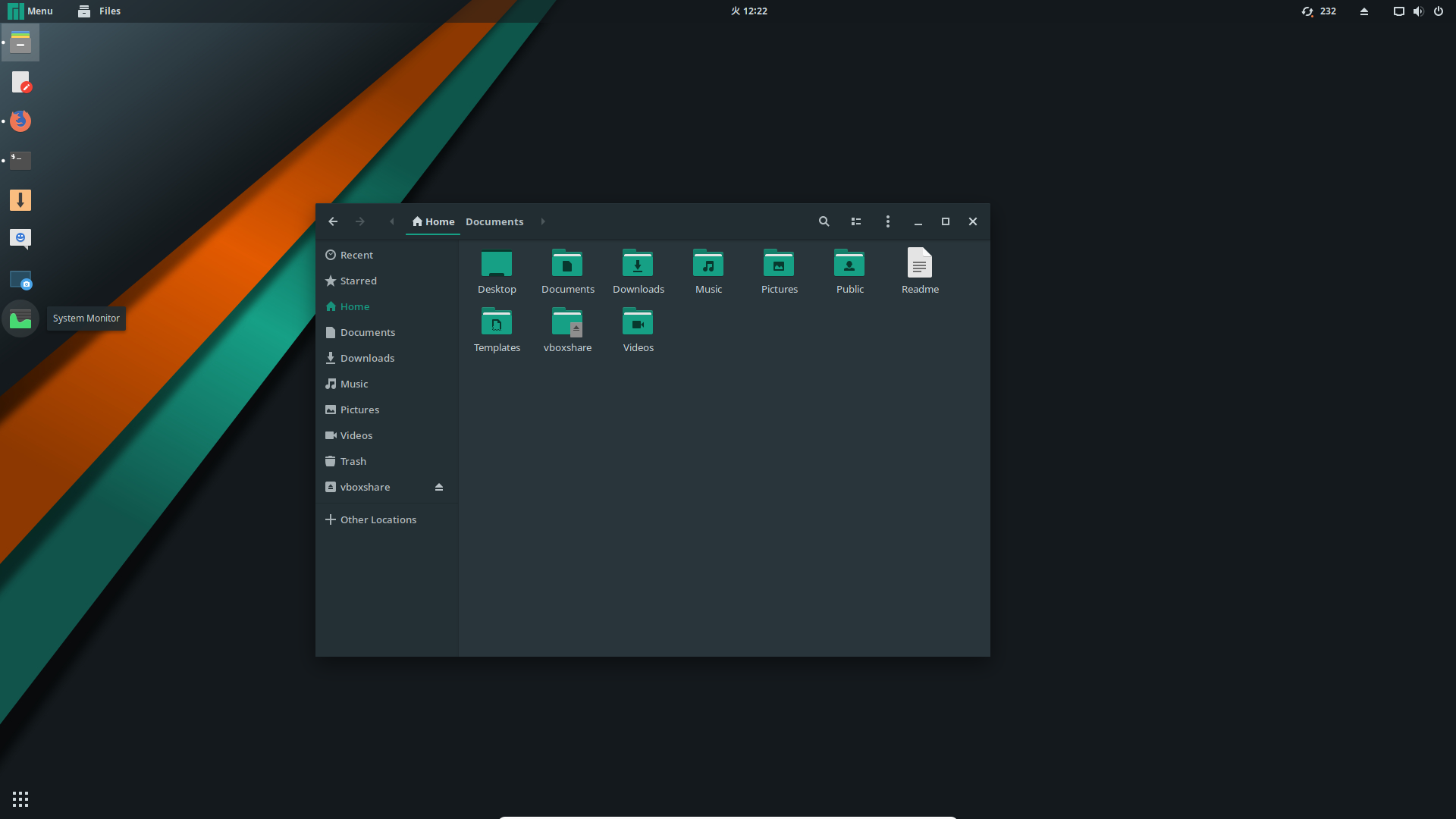Open the three-dot options menu
Viewport: 1456px width, 819px height.
[888, 221]
